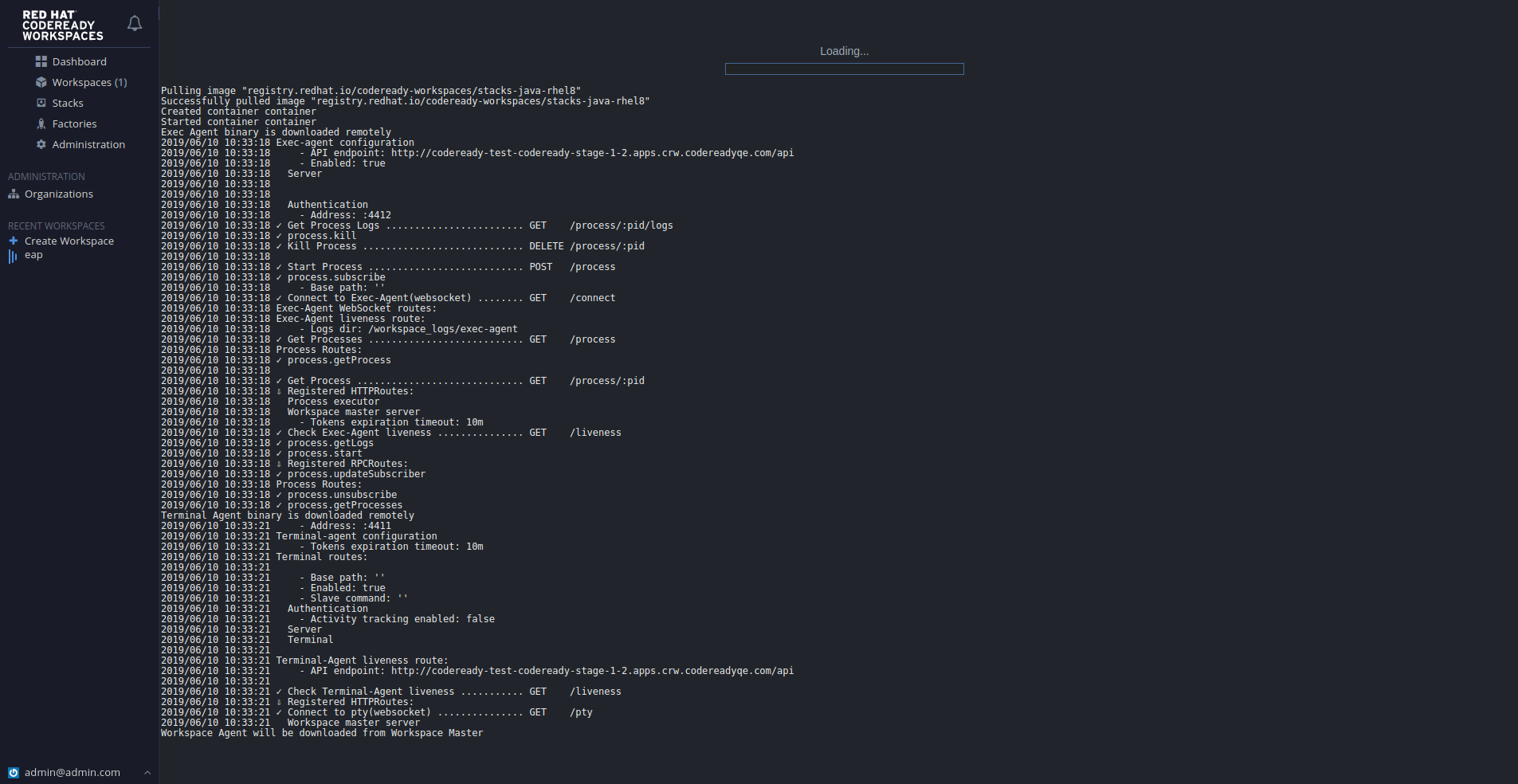Click the Stacks icon in the sidebar
This screenshot has width=1518, height=784.
tap(41, 103)
